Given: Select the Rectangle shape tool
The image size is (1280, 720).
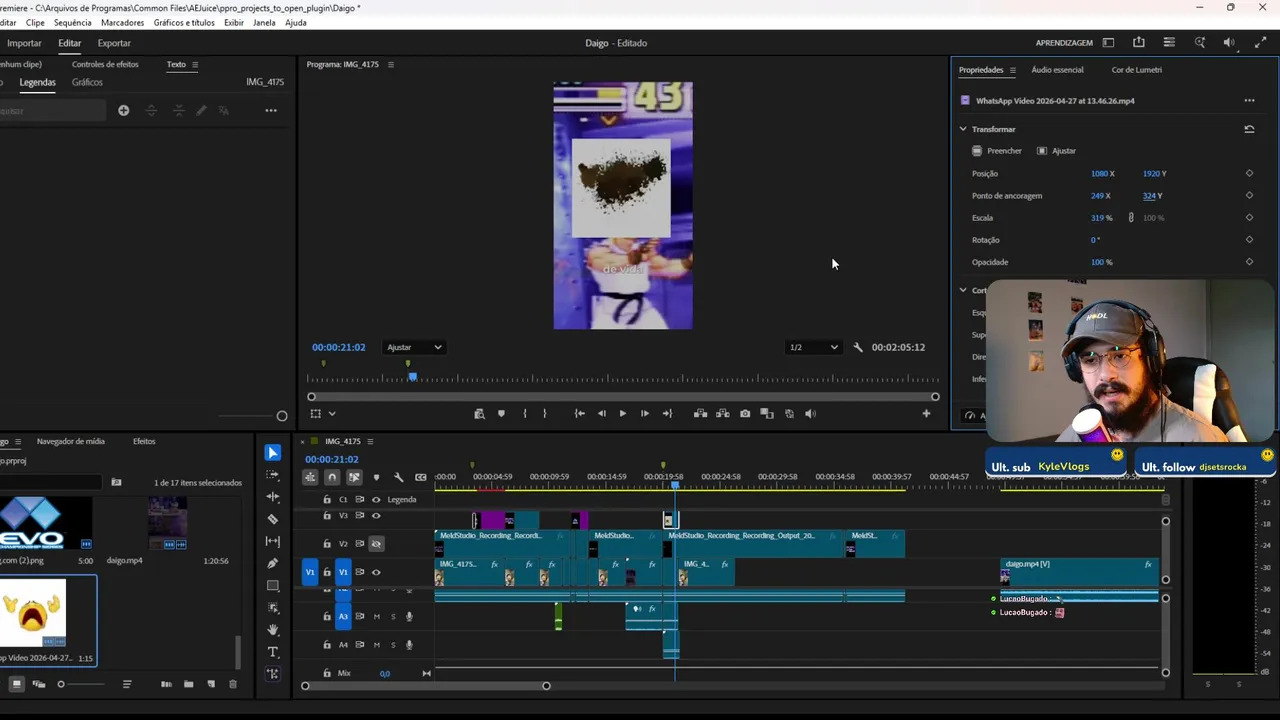Looking at the screenshot, I should (273, 586).
